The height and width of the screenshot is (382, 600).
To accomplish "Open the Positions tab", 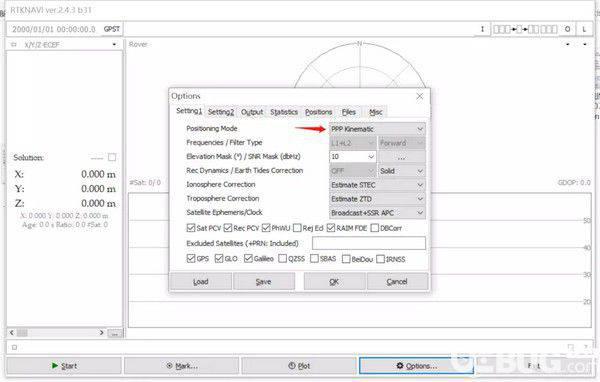I will pos(318,112).
